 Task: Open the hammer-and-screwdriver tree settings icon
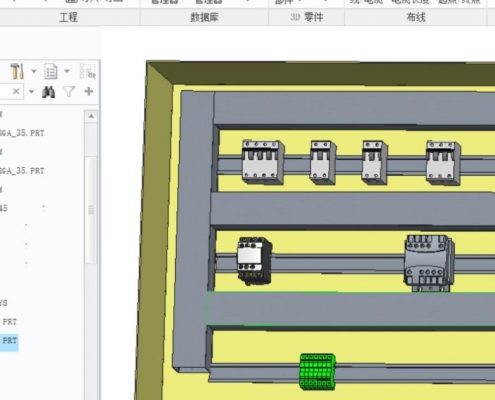click(x=17, y=71)
